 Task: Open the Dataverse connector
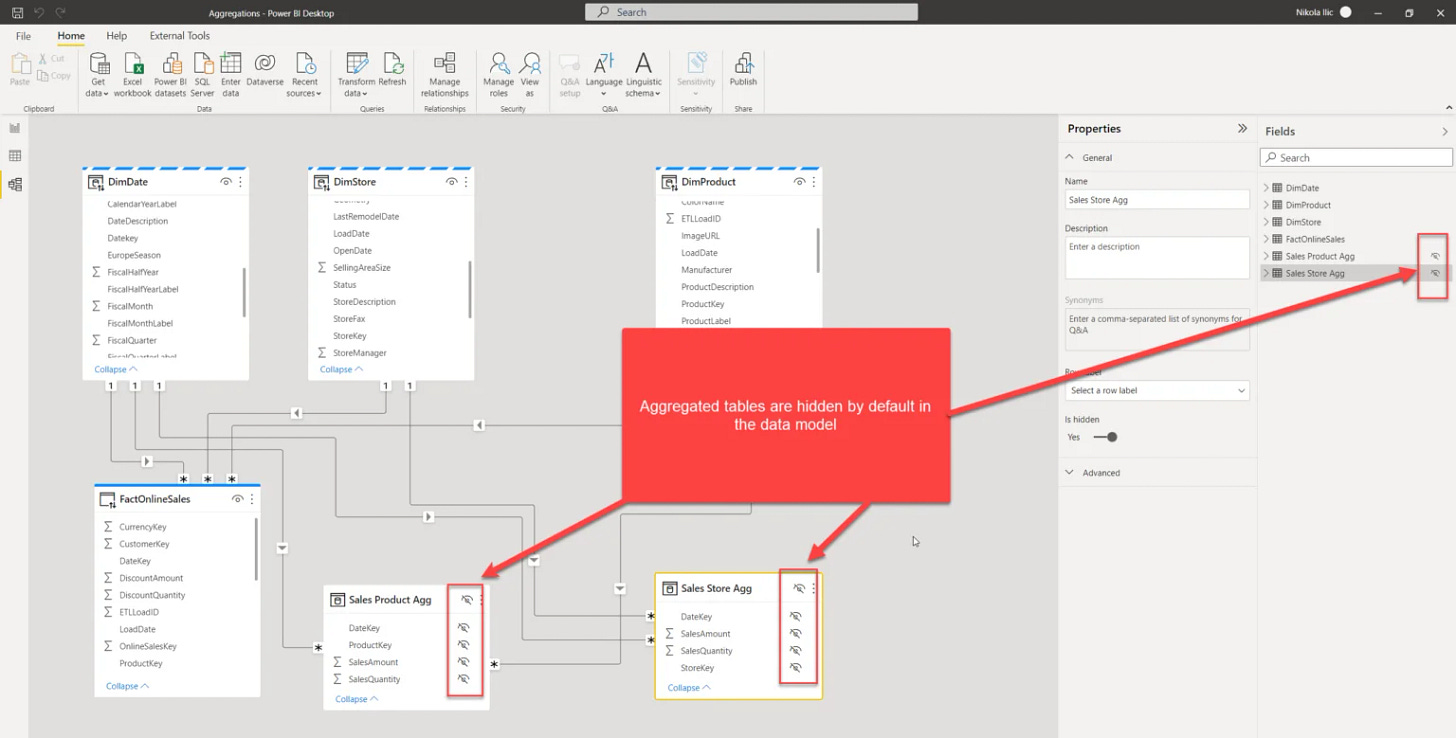pyautogui.click(x=265, y=69)
